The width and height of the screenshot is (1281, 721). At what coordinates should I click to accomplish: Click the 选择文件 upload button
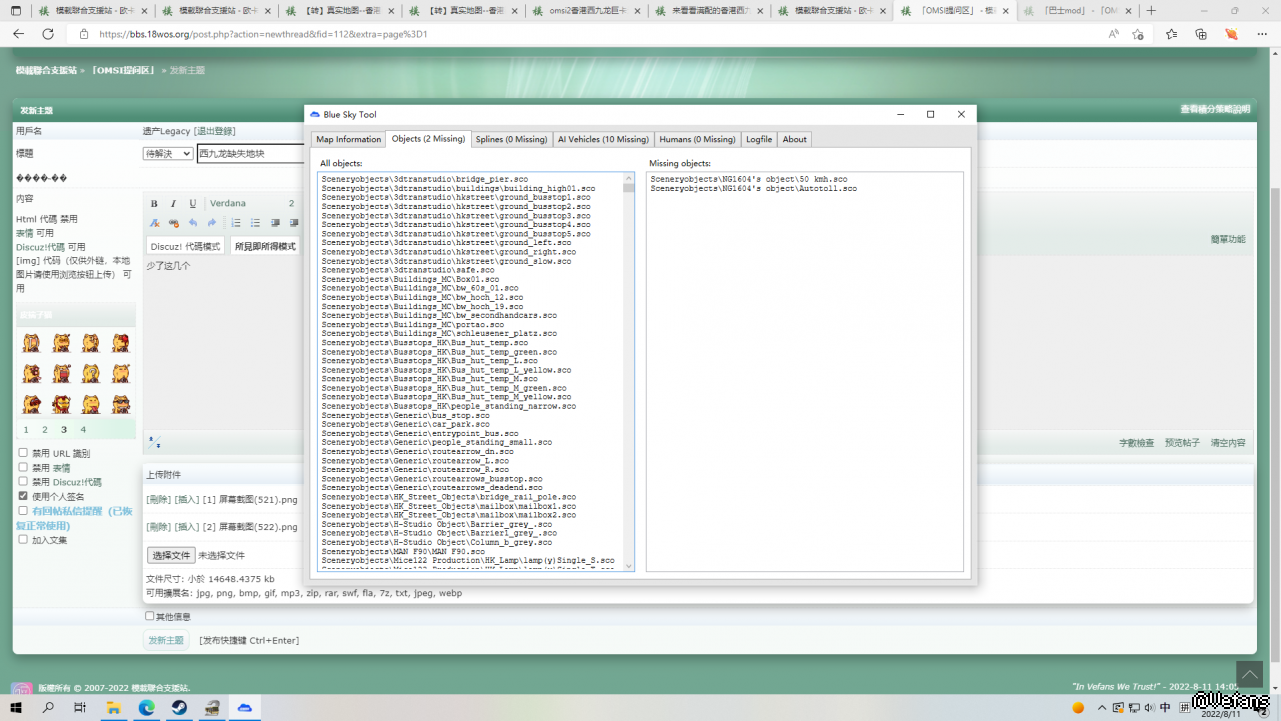coord(170,555)
